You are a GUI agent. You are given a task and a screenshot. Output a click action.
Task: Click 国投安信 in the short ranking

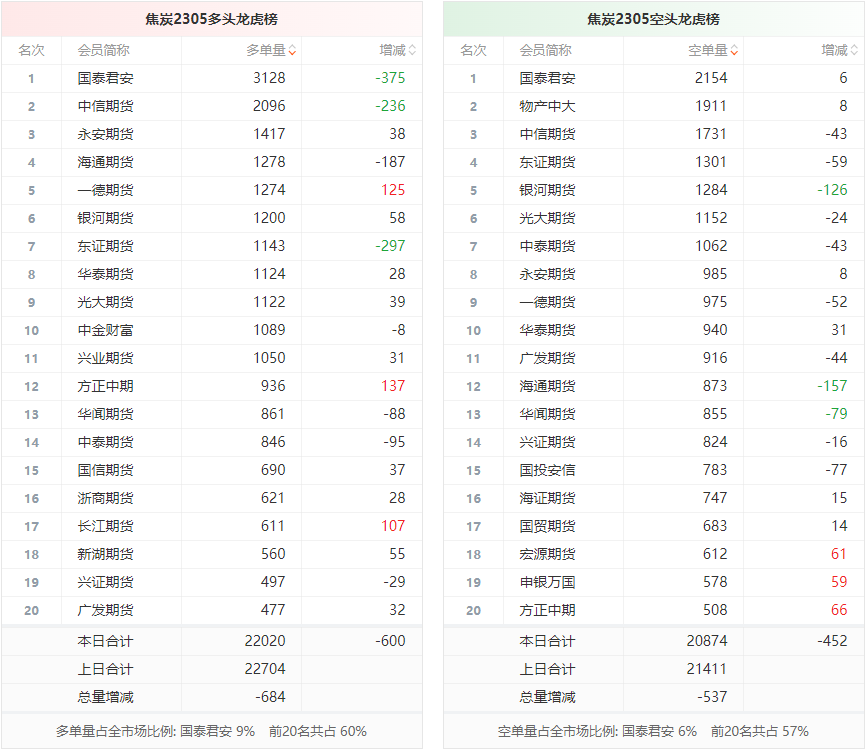click(x=547, y=470)
